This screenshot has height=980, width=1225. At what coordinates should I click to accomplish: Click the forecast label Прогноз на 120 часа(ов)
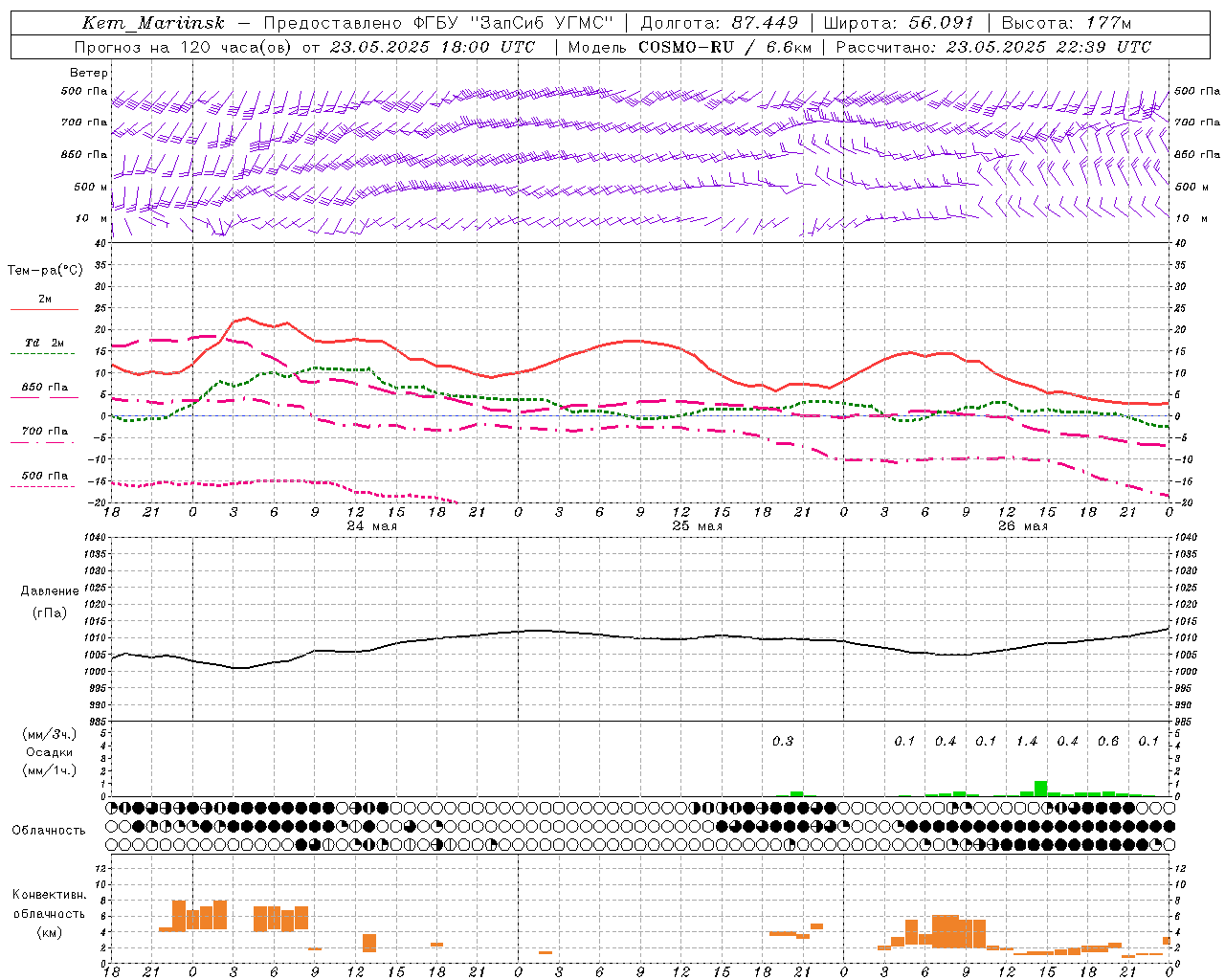pyautogui.click(x=185, y=46)
